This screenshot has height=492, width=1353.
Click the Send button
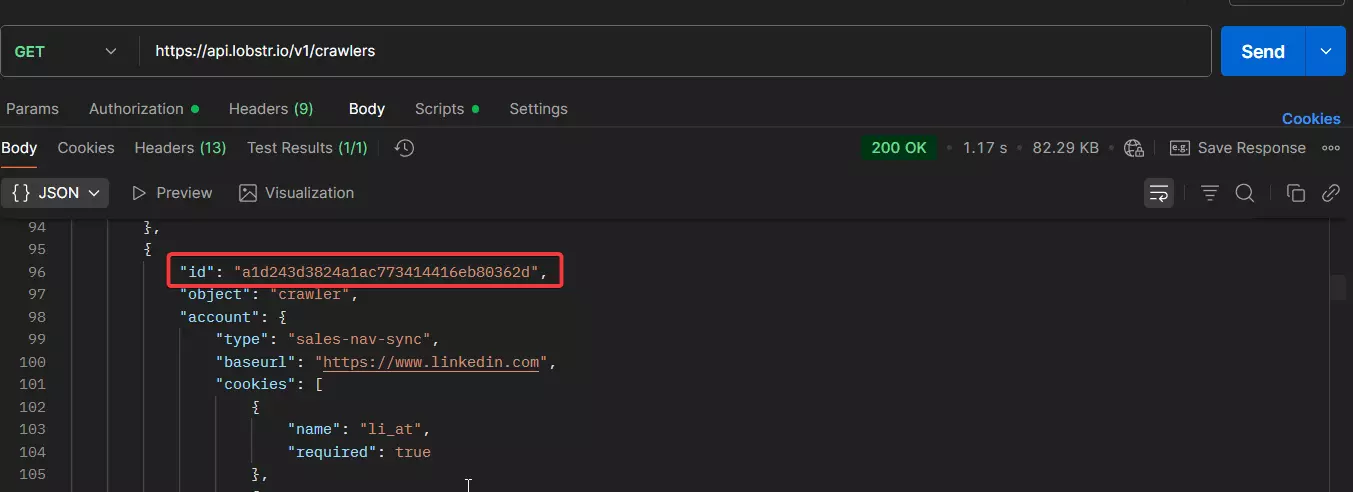pos(1263,51)
